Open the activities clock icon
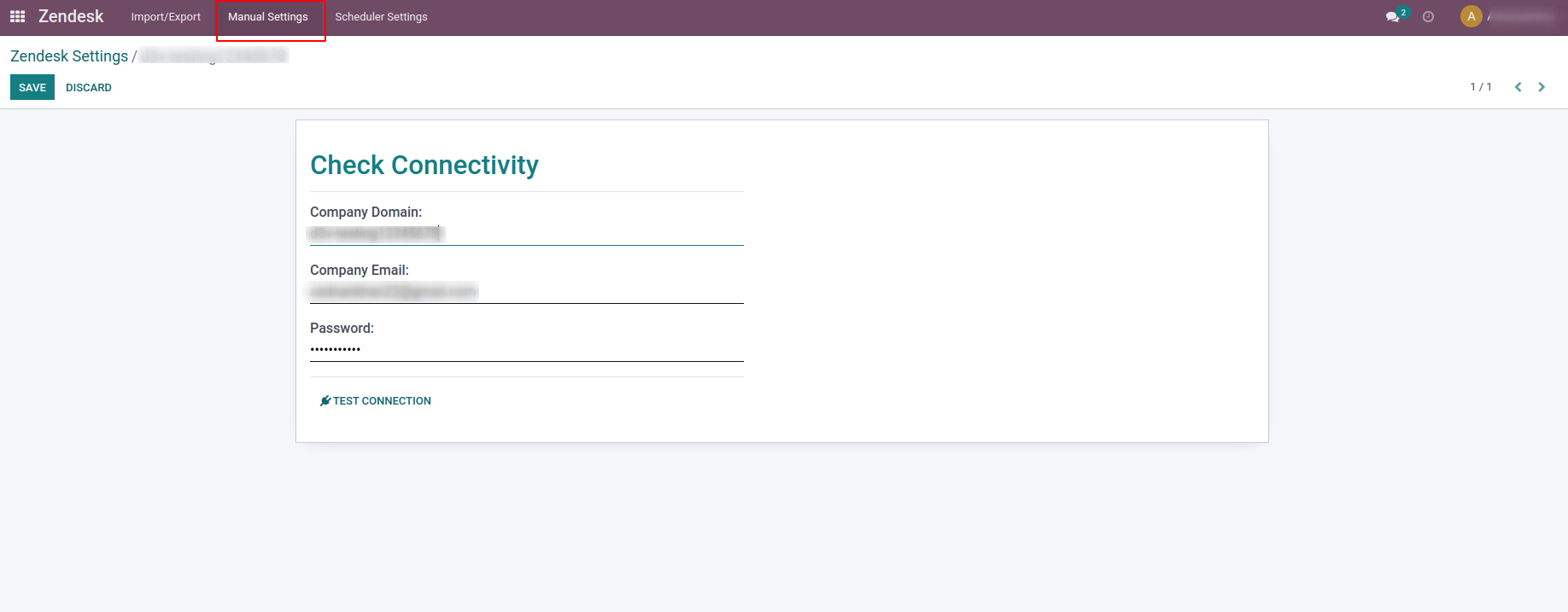 (x=1428, y=17)
